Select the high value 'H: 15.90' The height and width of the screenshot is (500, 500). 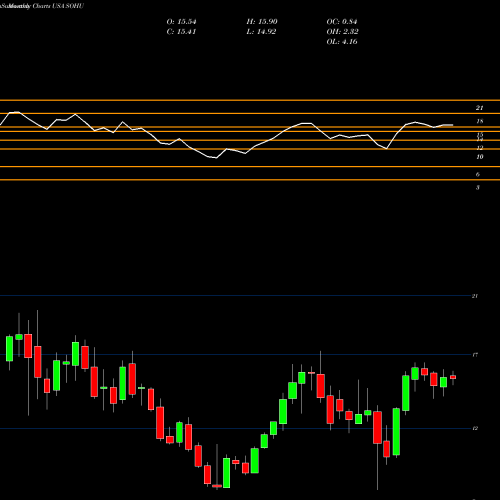point(262,22)
